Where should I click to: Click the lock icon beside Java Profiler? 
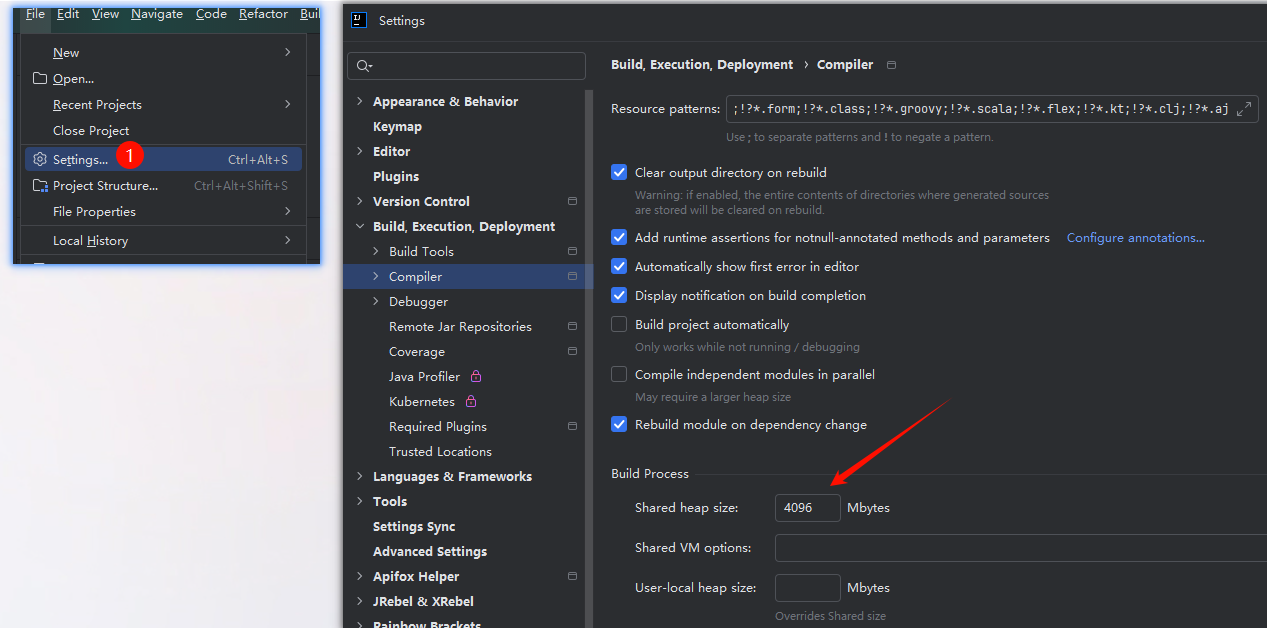(x=476, y=377)
